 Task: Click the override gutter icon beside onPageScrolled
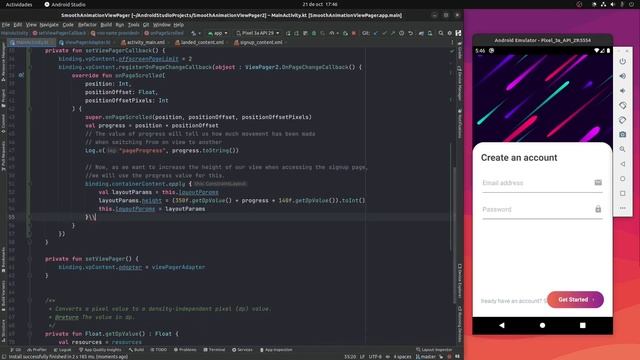[21, 76]
